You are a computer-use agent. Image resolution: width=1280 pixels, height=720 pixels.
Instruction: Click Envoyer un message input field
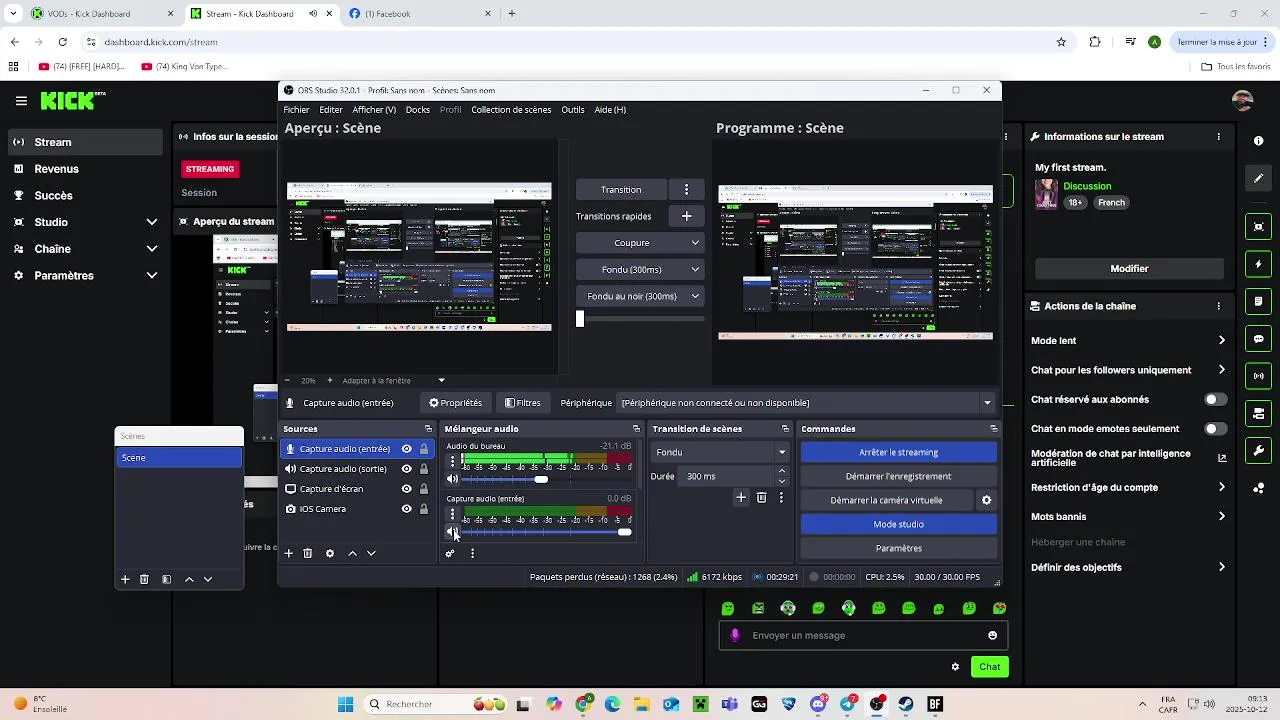tap(862, 635)
